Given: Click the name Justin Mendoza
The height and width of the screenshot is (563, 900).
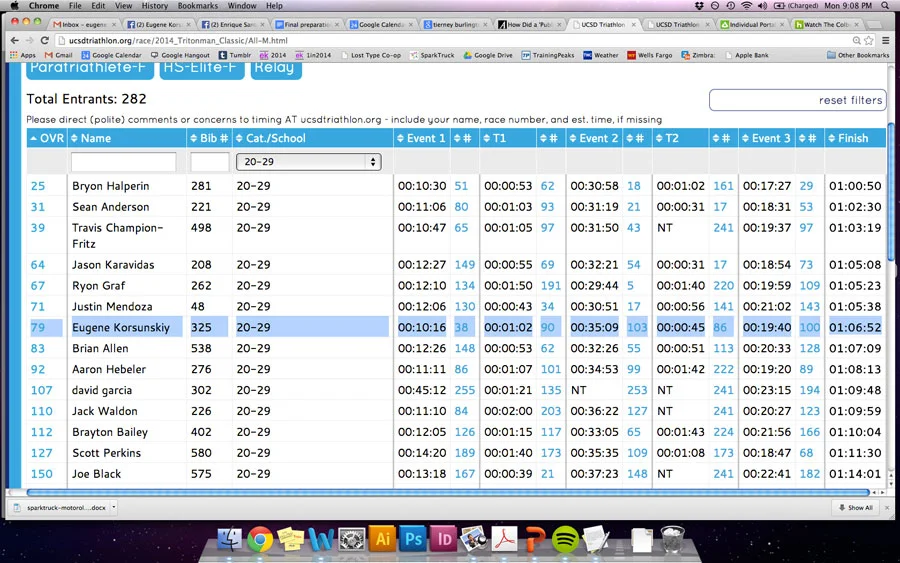Looking at the screenshot, I should [x=112, y=306].
